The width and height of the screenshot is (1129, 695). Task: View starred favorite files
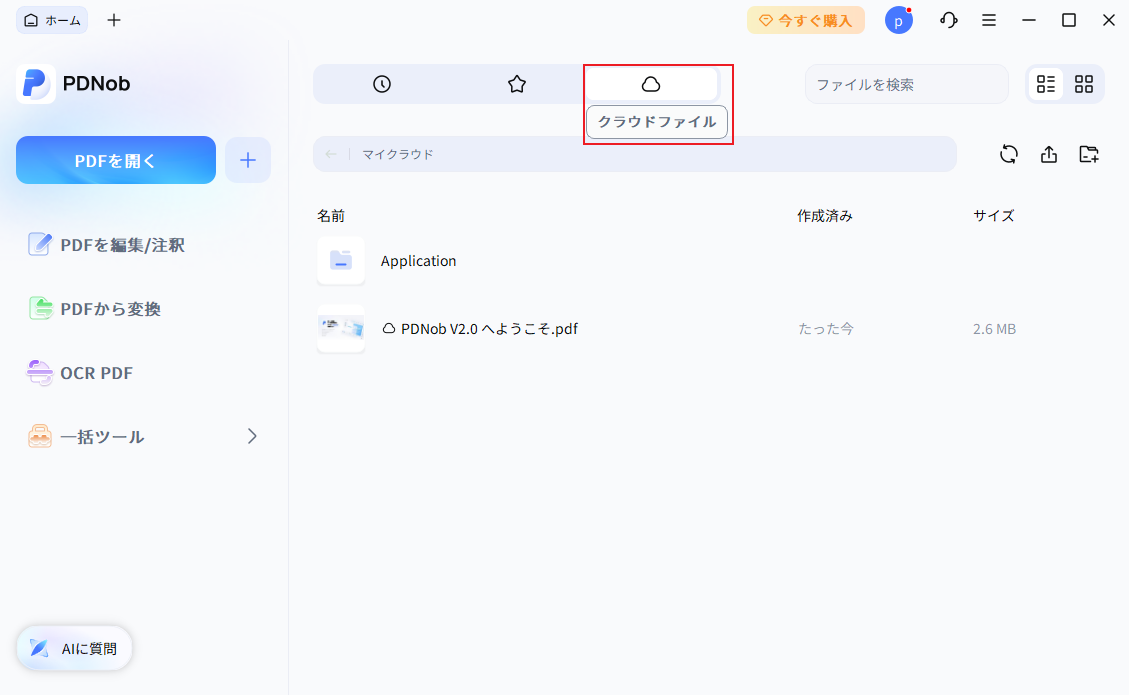517,84
